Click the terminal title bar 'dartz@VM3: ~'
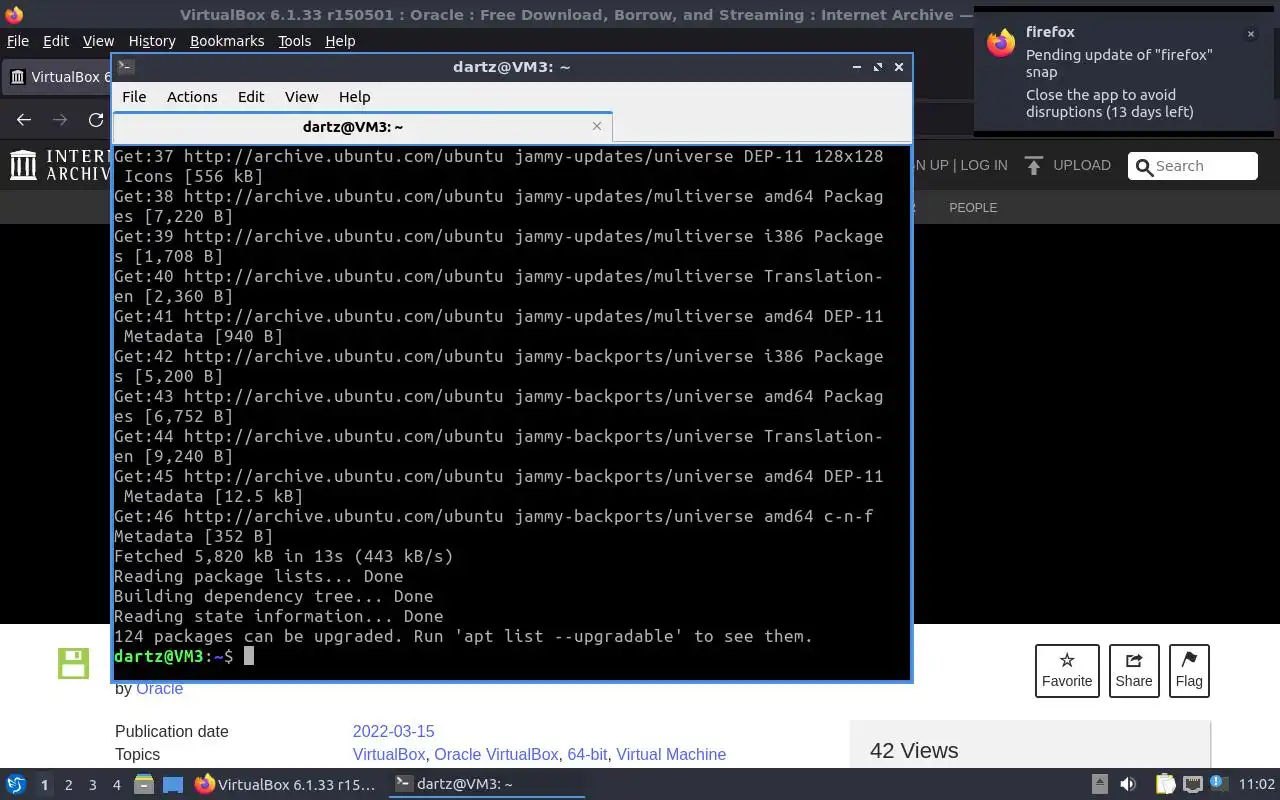 tap(511, 67)
